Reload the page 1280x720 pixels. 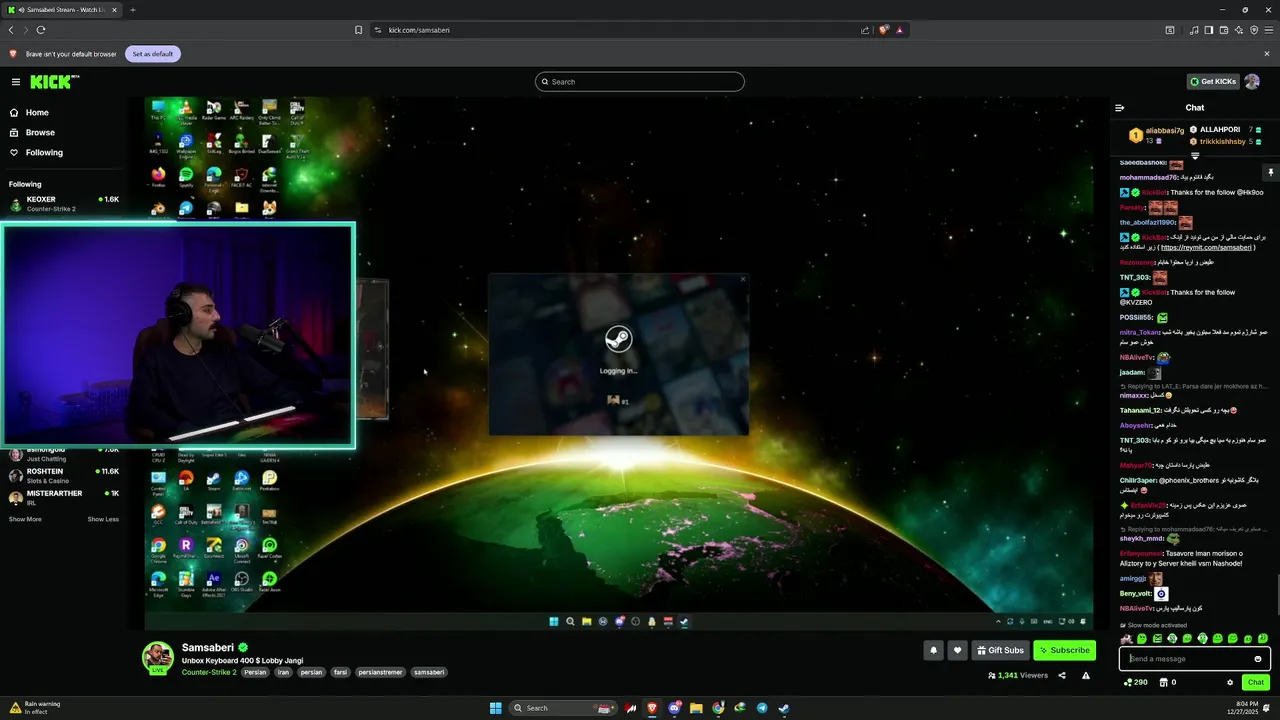41,30
